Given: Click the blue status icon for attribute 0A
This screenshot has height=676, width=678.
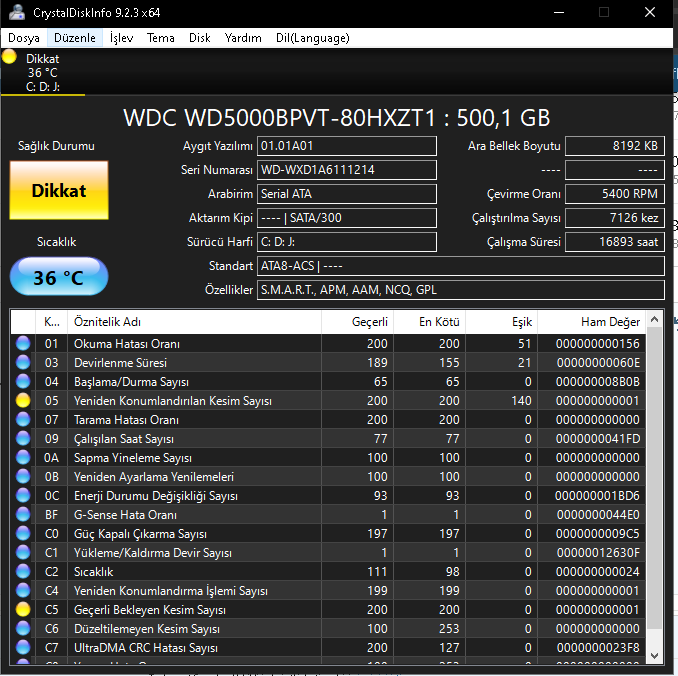Looking at the screenshot, I should pyautogui.click(x=23, y=458).
